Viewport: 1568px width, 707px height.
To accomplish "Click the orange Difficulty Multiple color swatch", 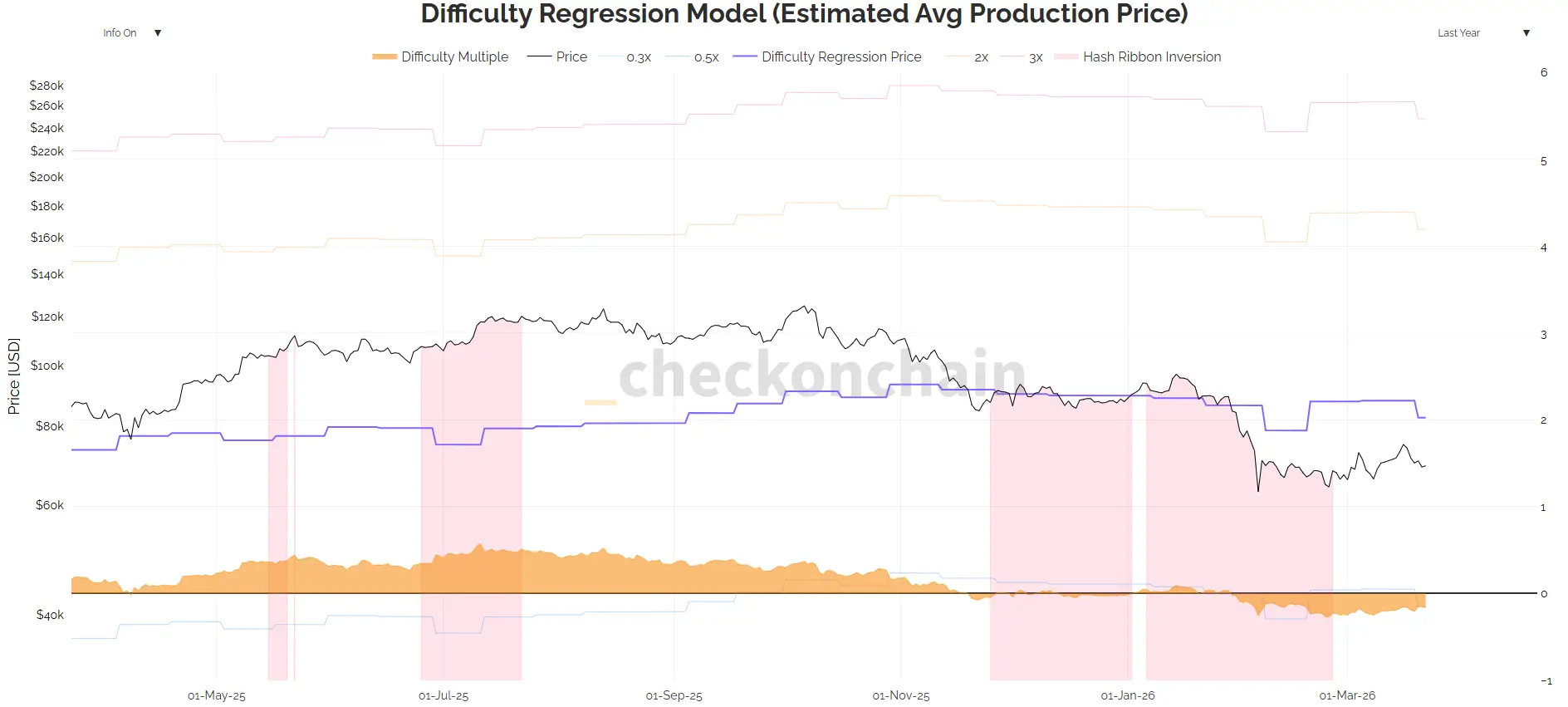I will click(x=385, y=56).
